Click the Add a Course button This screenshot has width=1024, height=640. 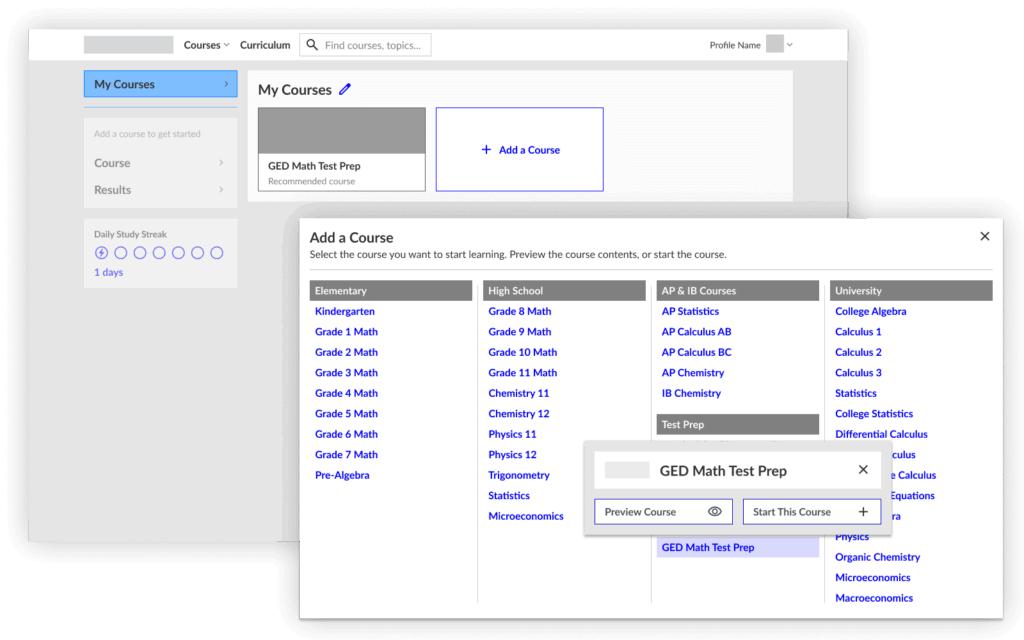[519, 150]
